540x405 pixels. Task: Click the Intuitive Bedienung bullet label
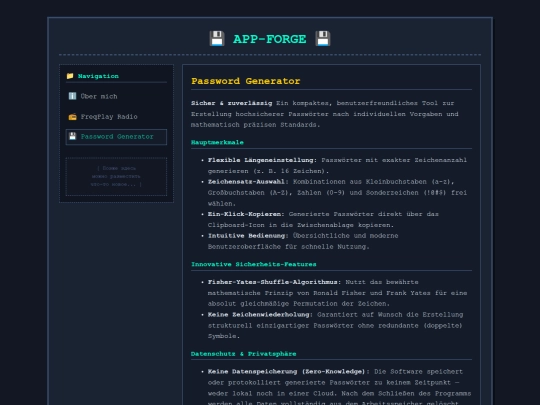coord(248,236)
